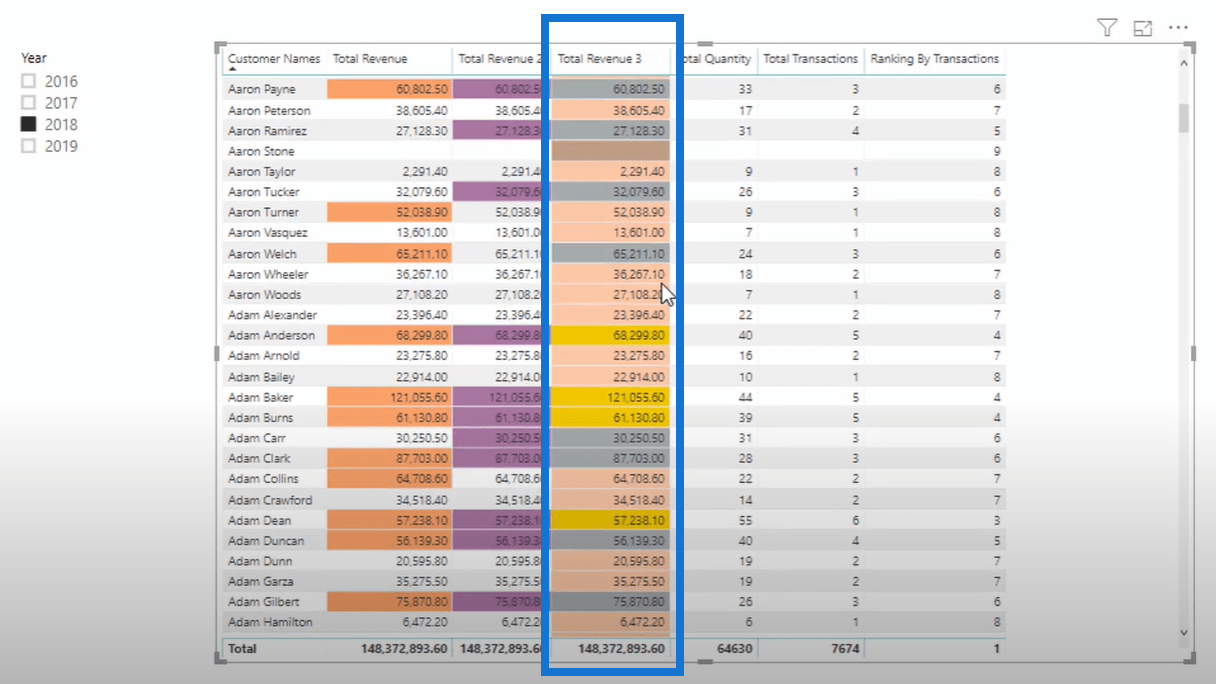
Task: Select the Adam Arnold customer name
Action: [264, 356]
